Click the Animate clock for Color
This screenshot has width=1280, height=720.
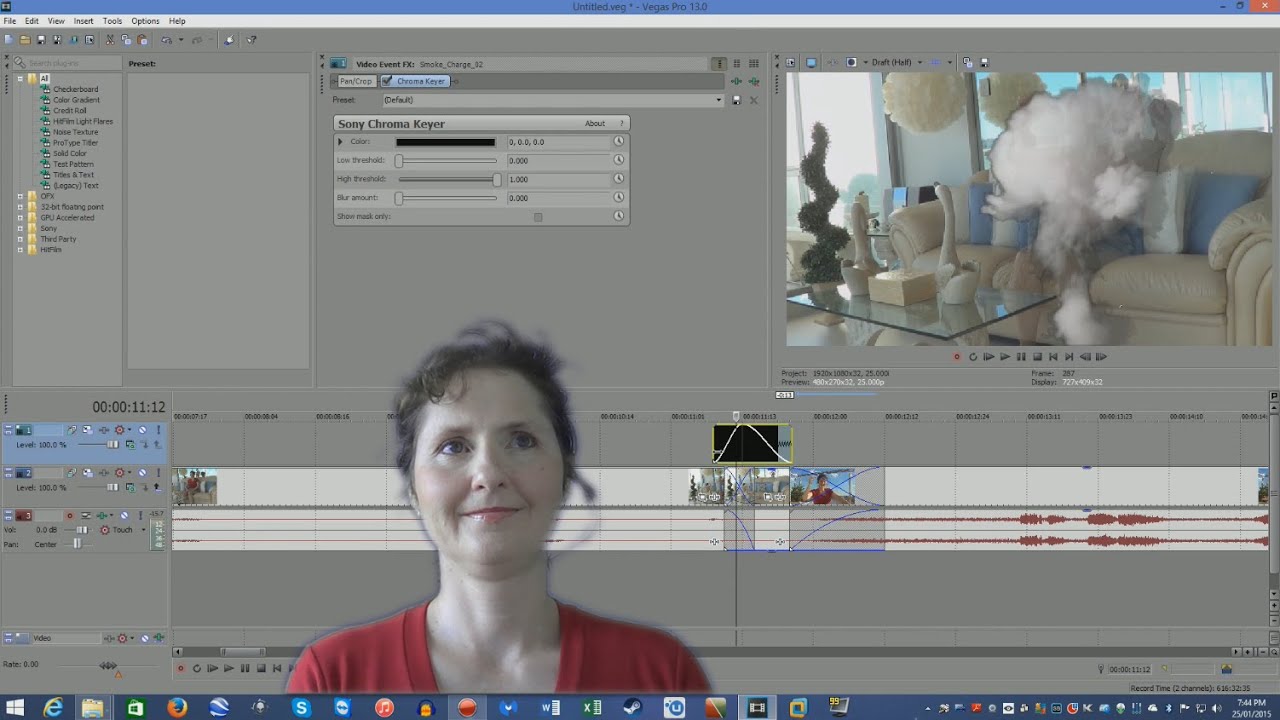tap(619, 142)
